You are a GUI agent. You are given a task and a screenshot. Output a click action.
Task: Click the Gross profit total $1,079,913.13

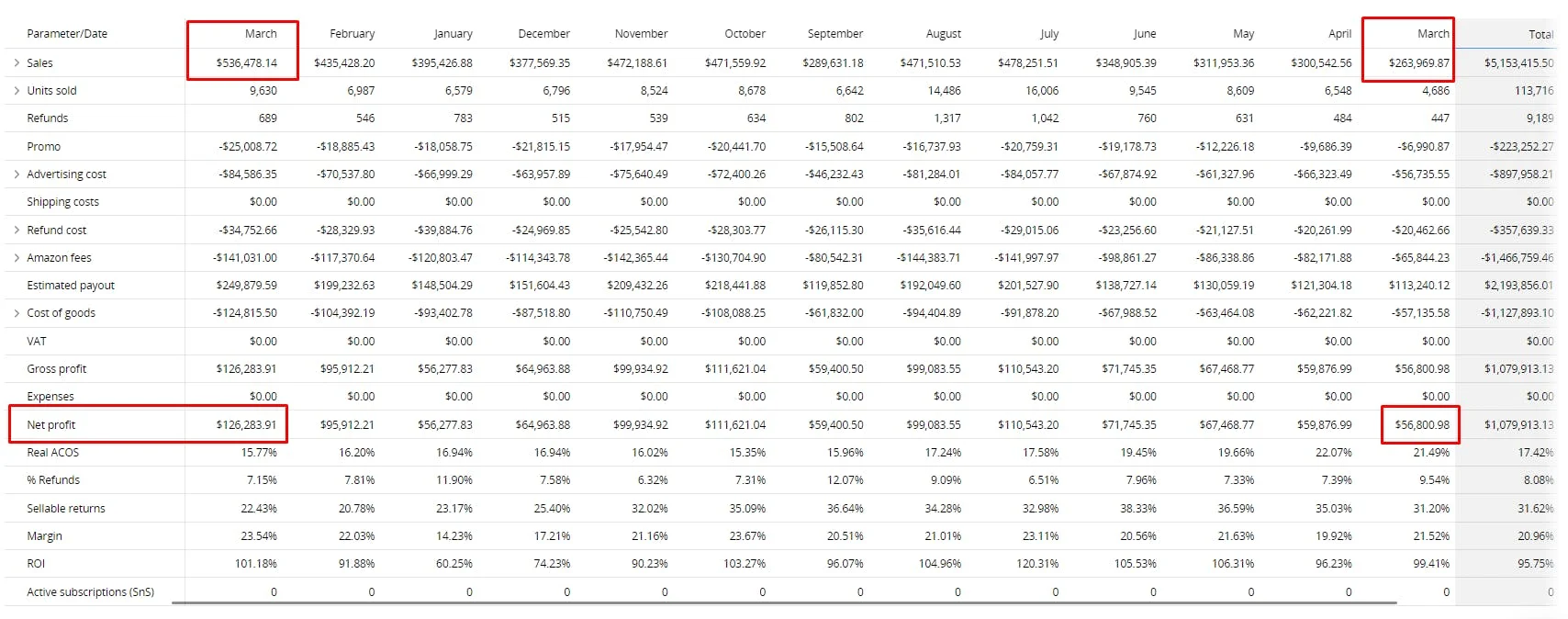[1519, 369]
